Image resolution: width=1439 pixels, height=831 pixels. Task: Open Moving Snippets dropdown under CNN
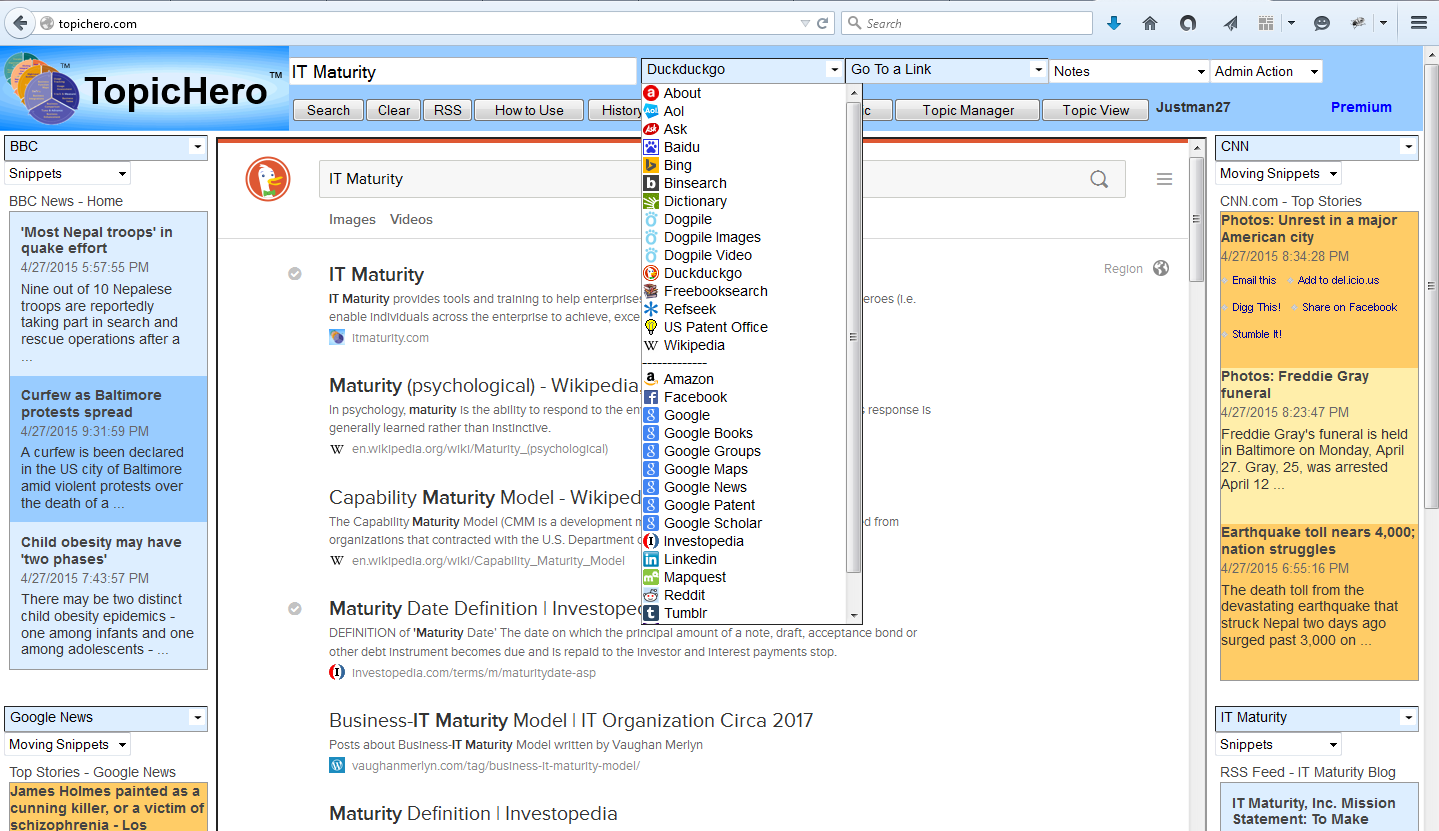click(1279, 174)
